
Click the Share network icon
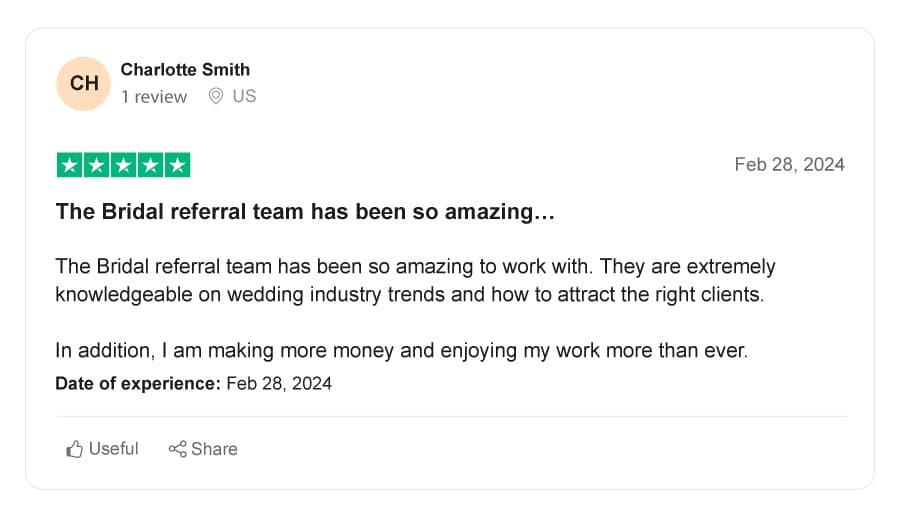(x=177, y=449)
